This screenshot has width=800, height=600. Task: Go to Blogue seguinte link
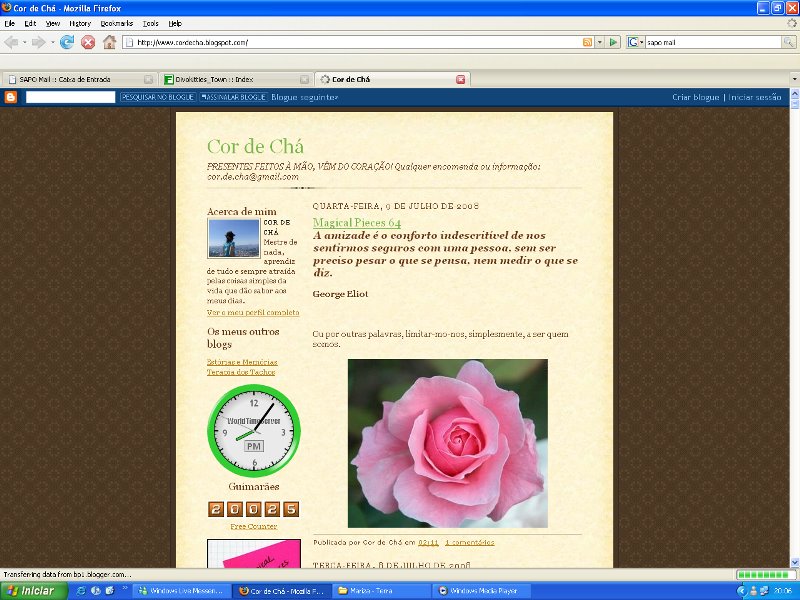pos(304,97)
